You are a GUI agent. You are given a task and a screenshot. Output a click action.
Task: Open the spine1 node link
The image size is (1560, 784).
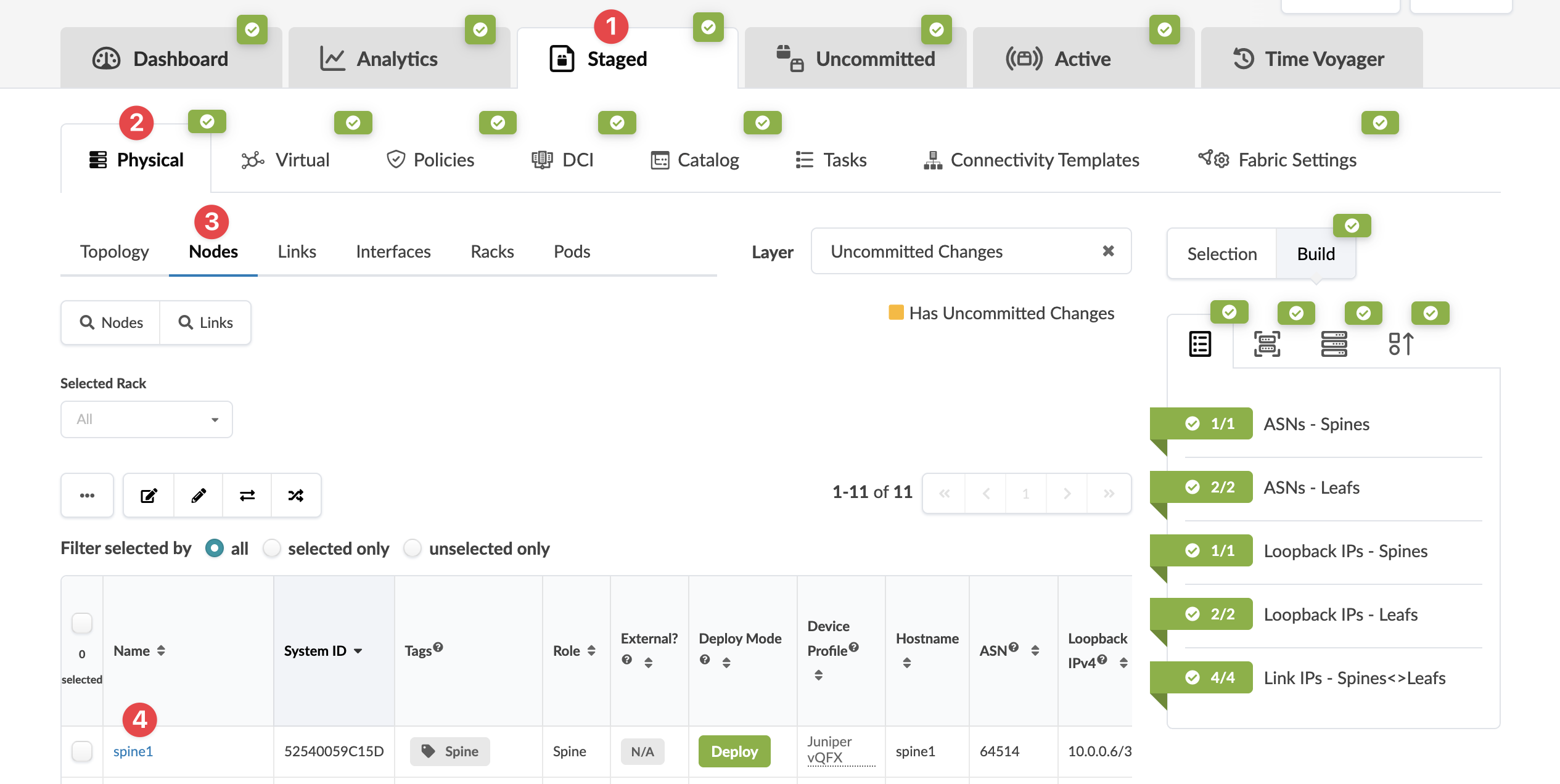click(133, 751)
